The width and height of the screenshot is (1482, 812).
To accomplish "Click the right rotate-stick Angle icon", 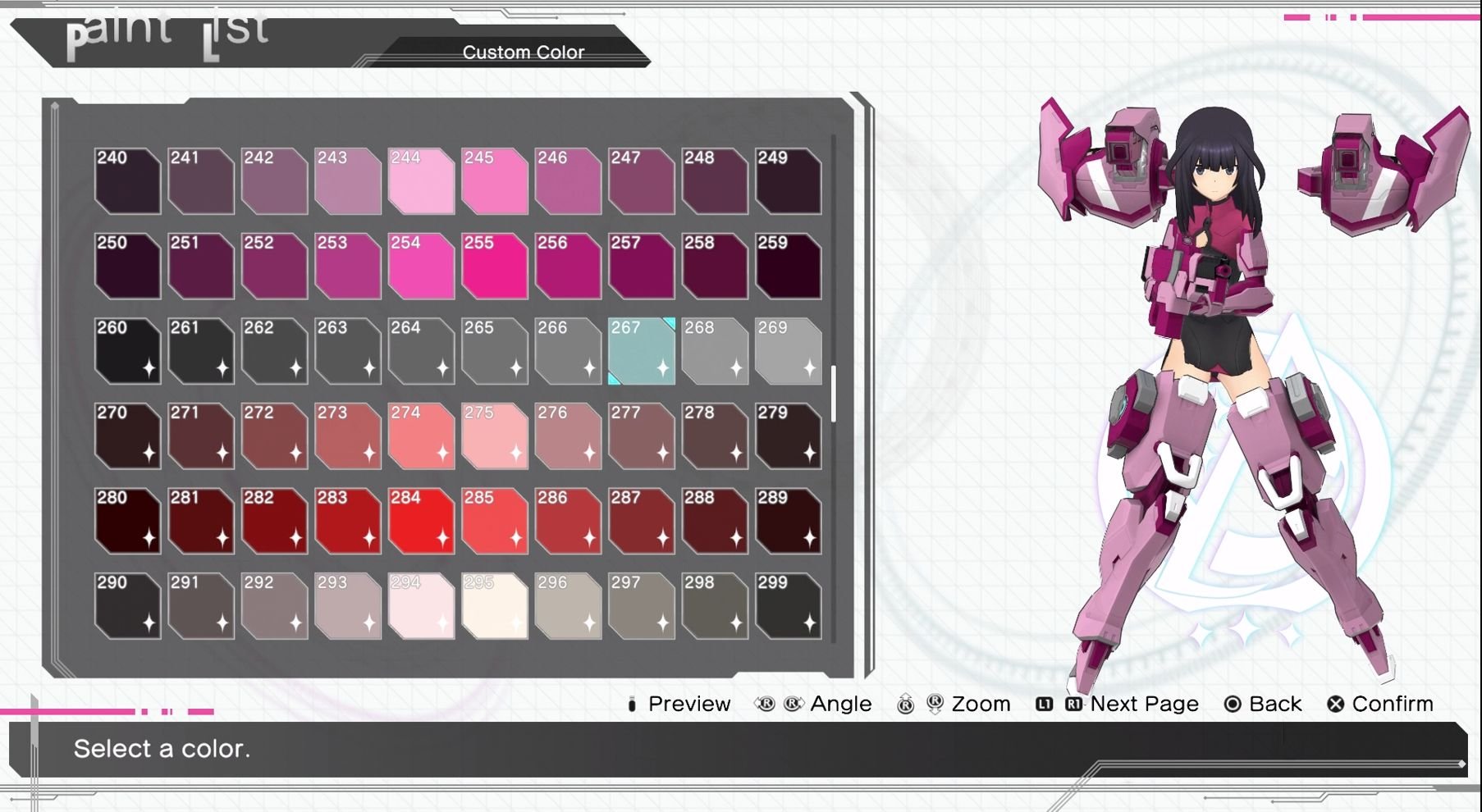I will (793, 704).
